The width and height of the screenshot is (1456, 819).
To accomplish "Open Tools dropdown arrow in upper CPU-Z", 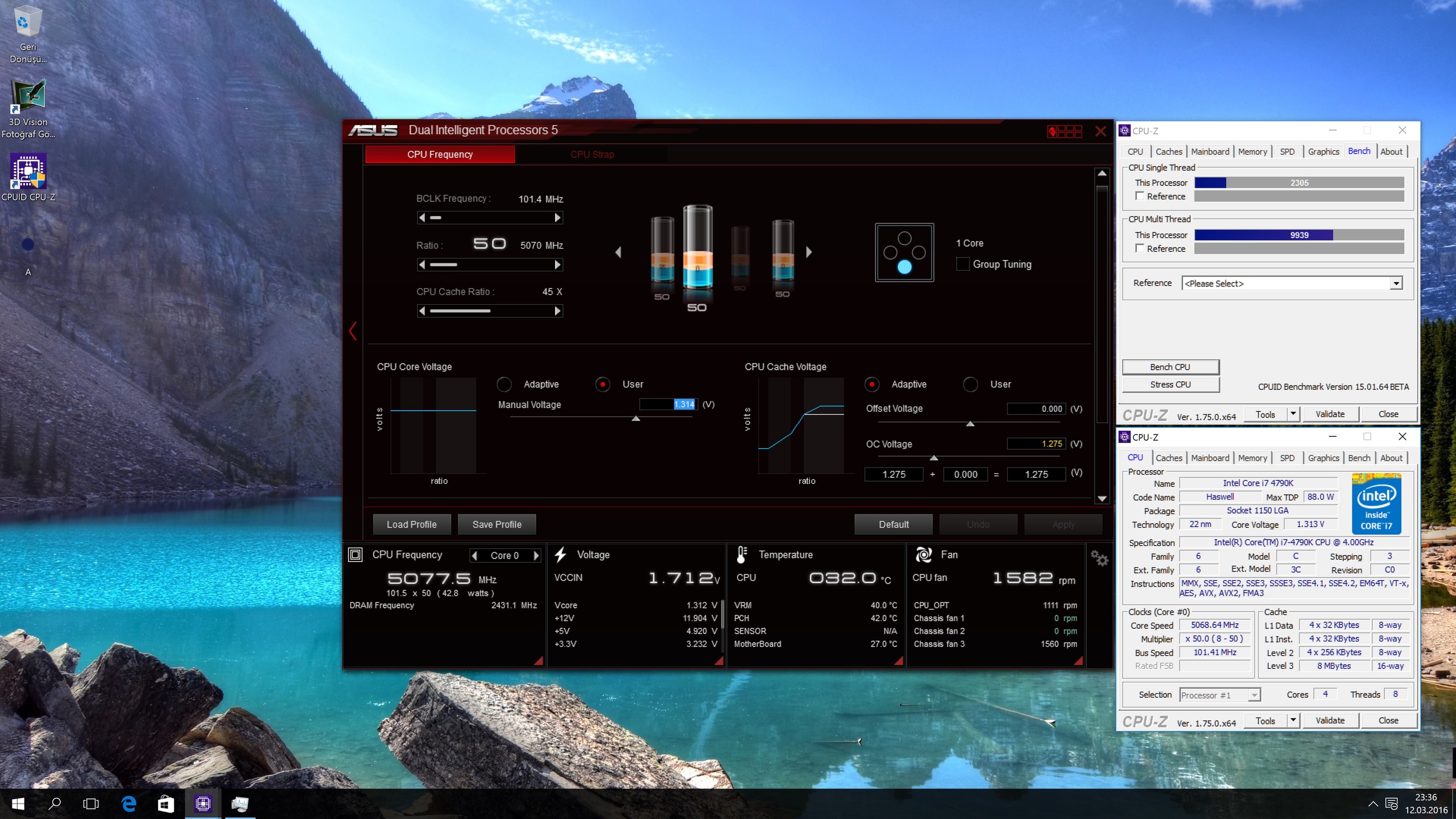I will coord(1293,414).
